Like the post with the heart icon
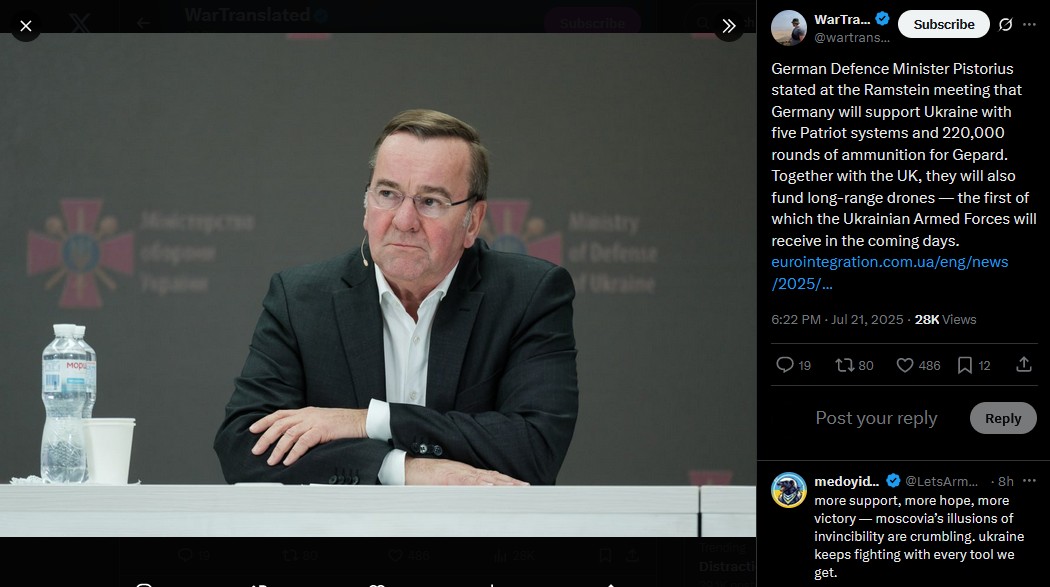The width and height of the screenshot is (1050, 587). pos(918,365)
